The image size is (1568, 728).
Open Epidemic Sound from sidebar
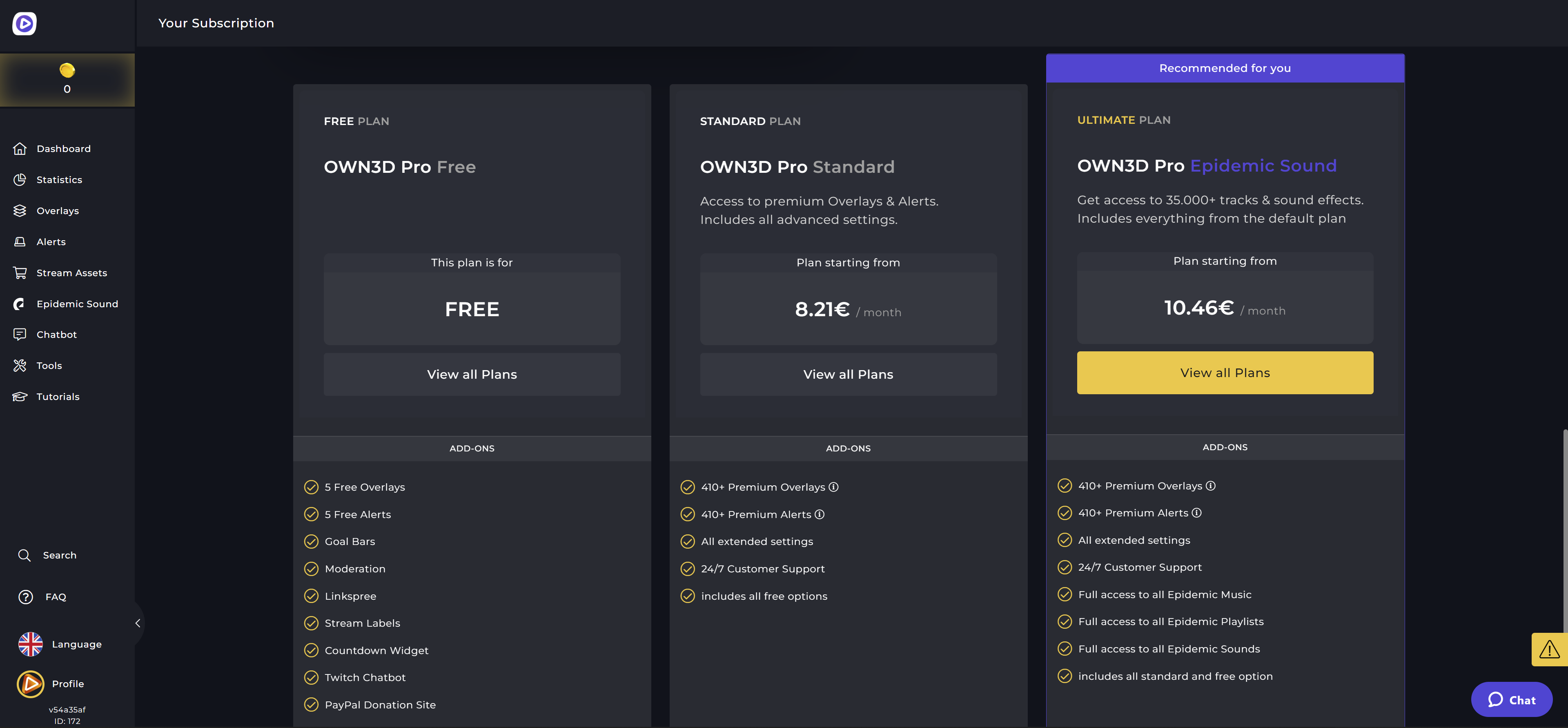point(77,304)
